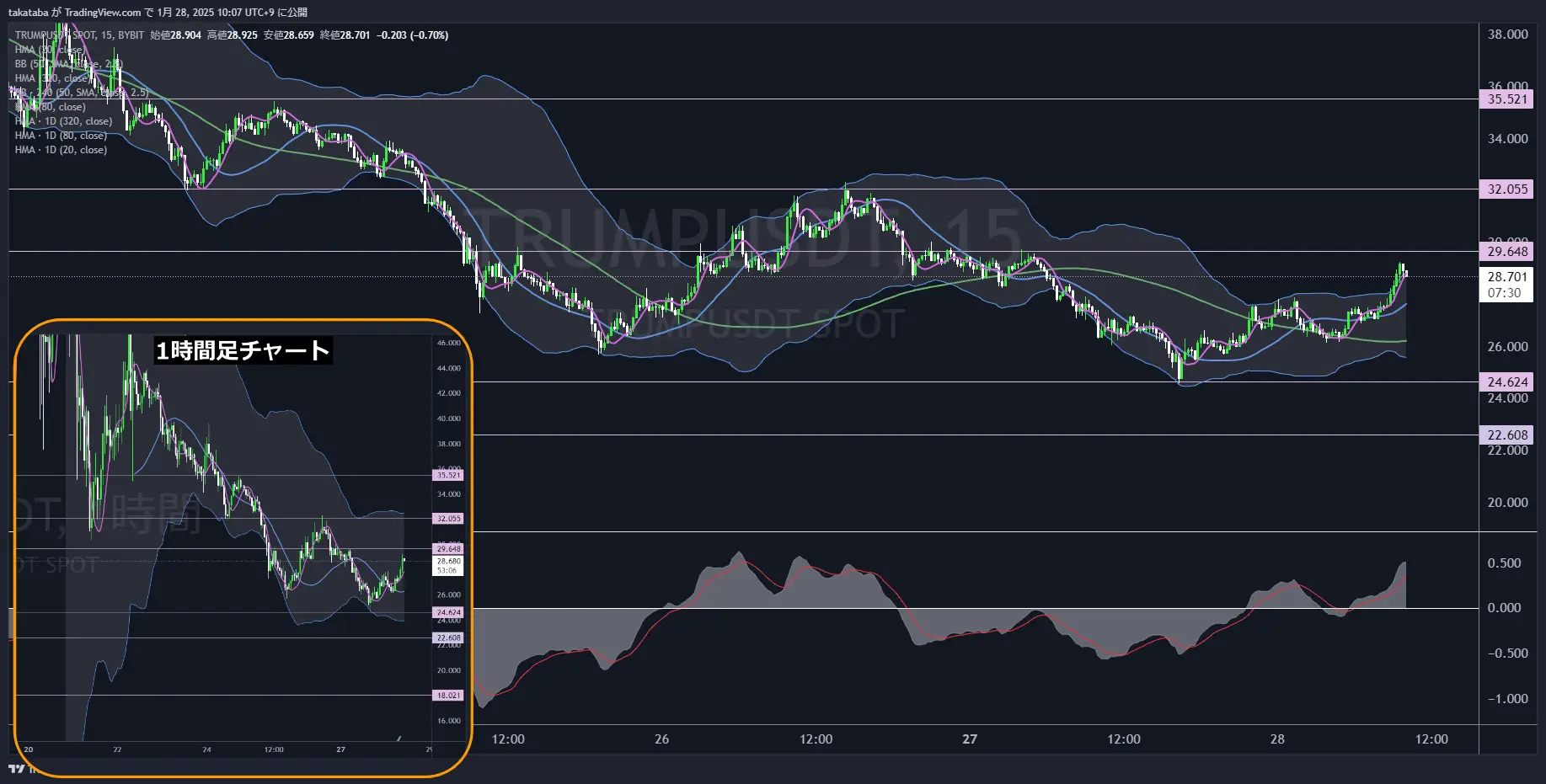
Task: Click the takataba publish info header text
Action: (x=158, y=12)
